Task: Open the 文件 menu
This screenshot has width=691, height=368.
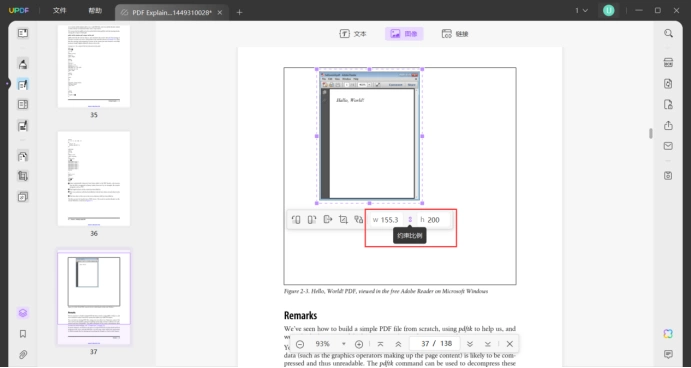Action: (x=59, y=11)
